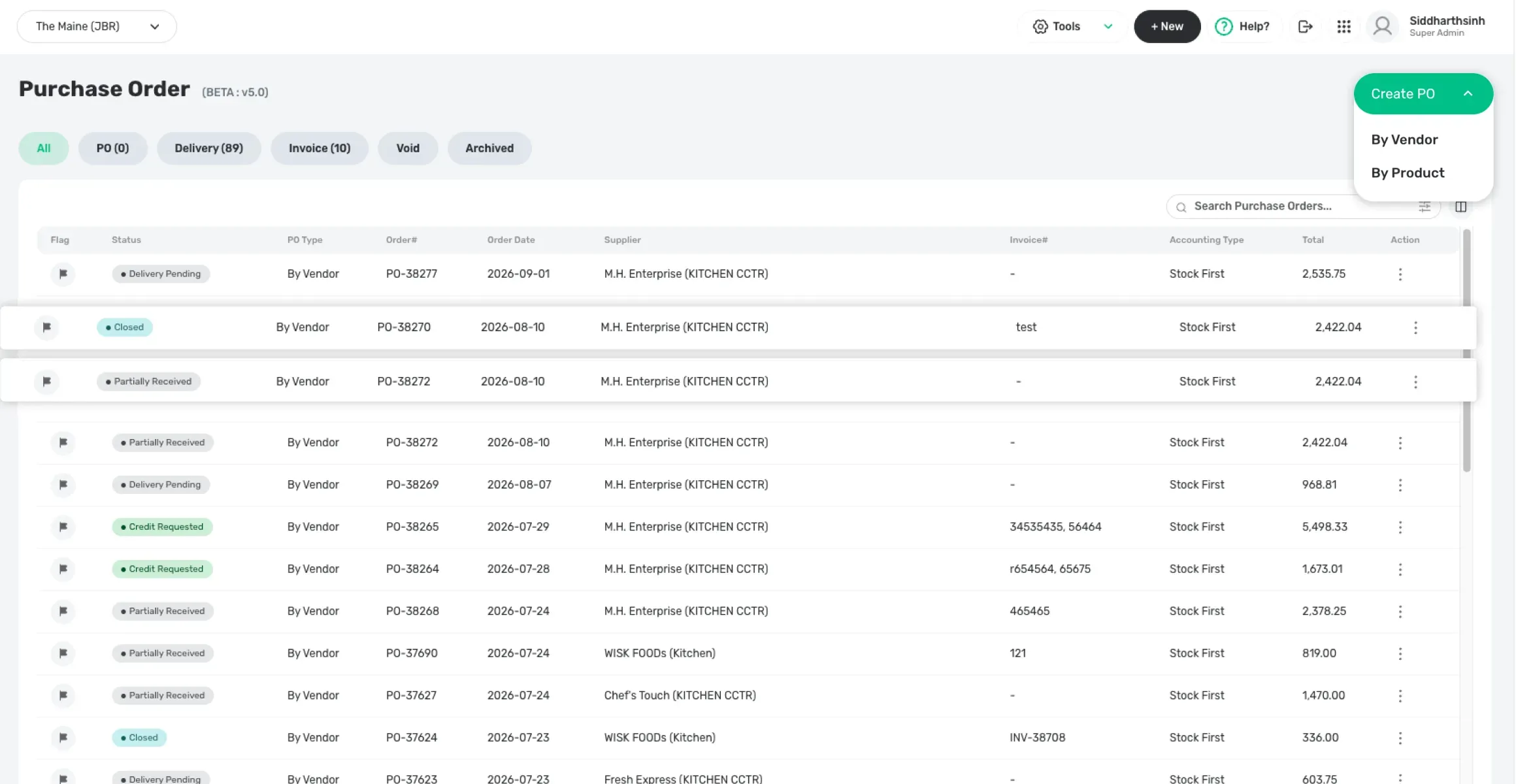Open The Maine (JBR) location dropdown

(97, 26)
